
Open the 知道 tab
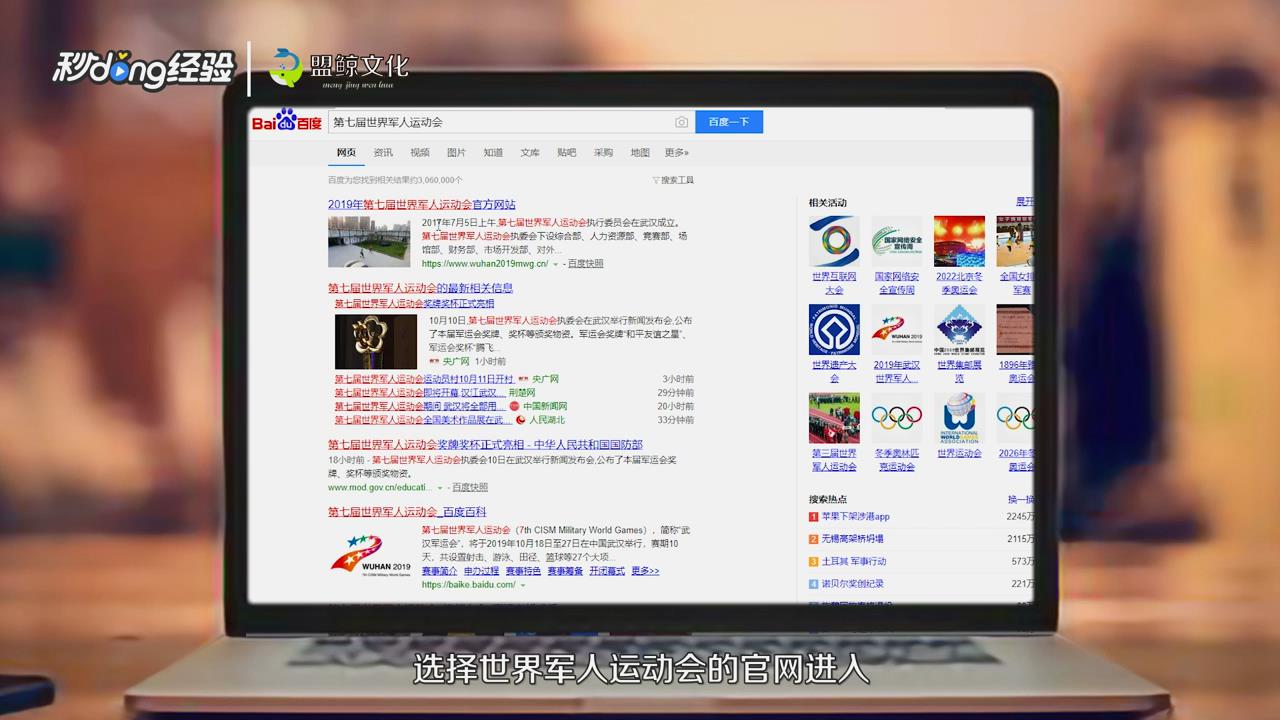pyautogui.click(x=493, y=153)
